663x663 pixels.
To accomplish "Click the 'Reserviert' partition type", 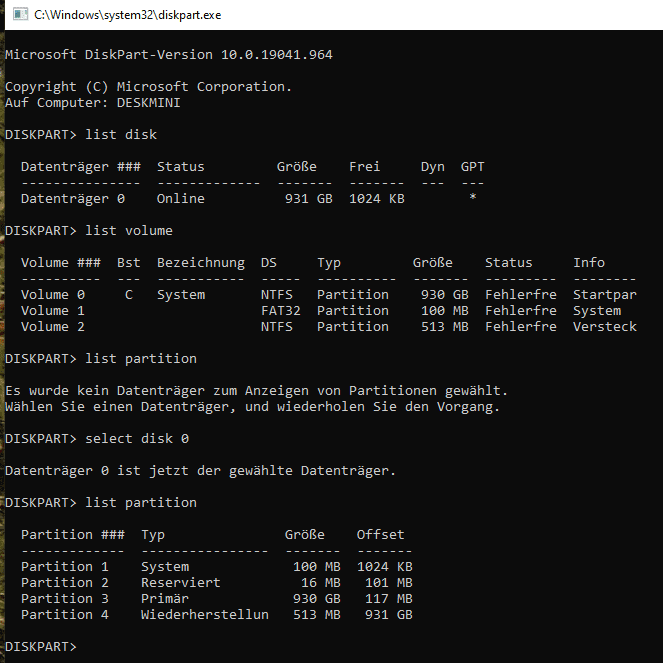I will point(181,583).
